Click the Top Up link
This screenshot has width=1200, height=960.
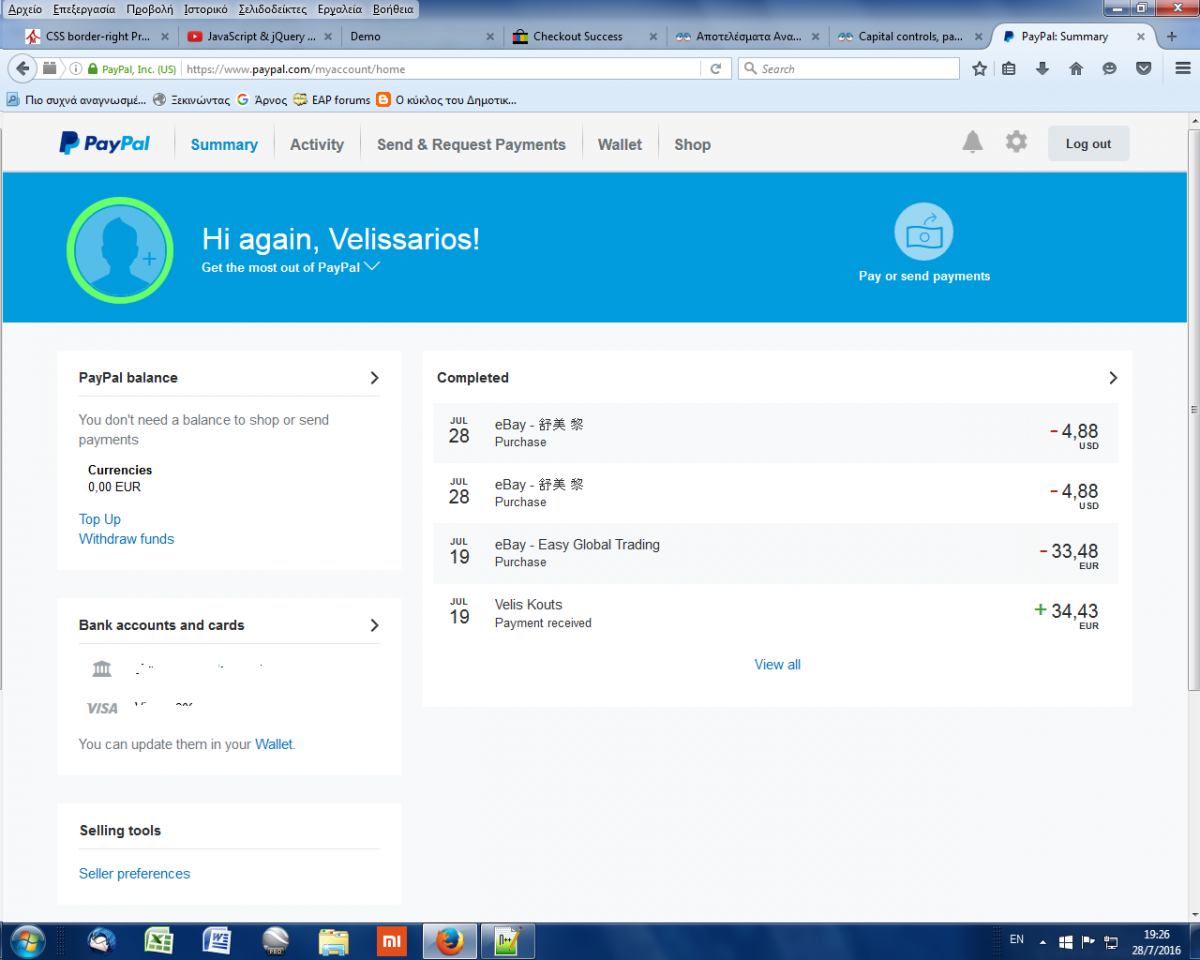(100, 519)
